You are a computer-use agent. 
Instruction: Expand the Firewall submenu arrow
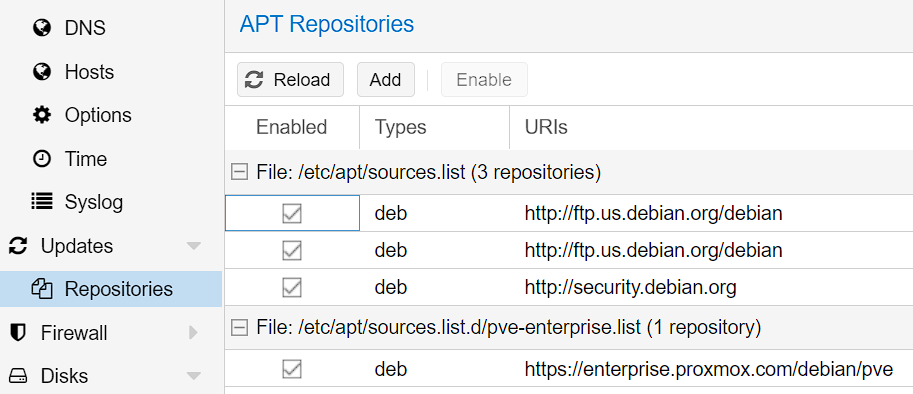coord(194,333)
